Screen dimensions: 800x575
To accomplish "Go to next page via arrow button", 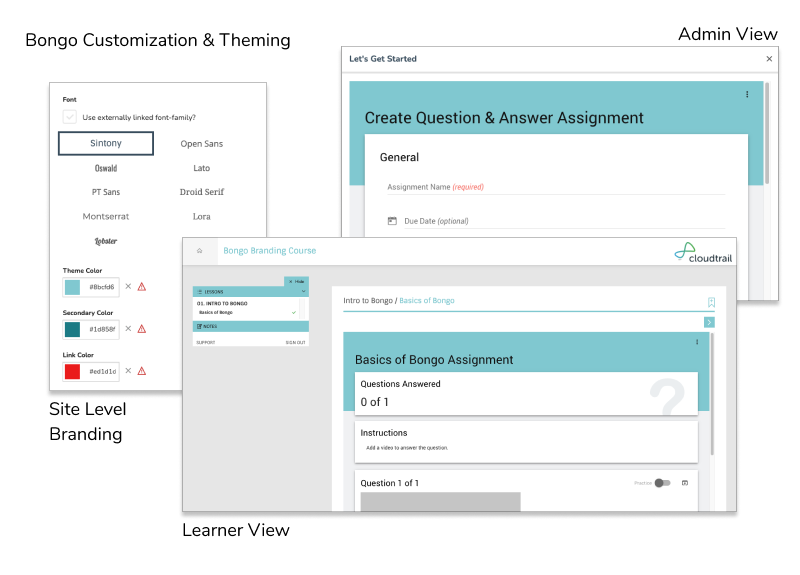I will 709,322.
